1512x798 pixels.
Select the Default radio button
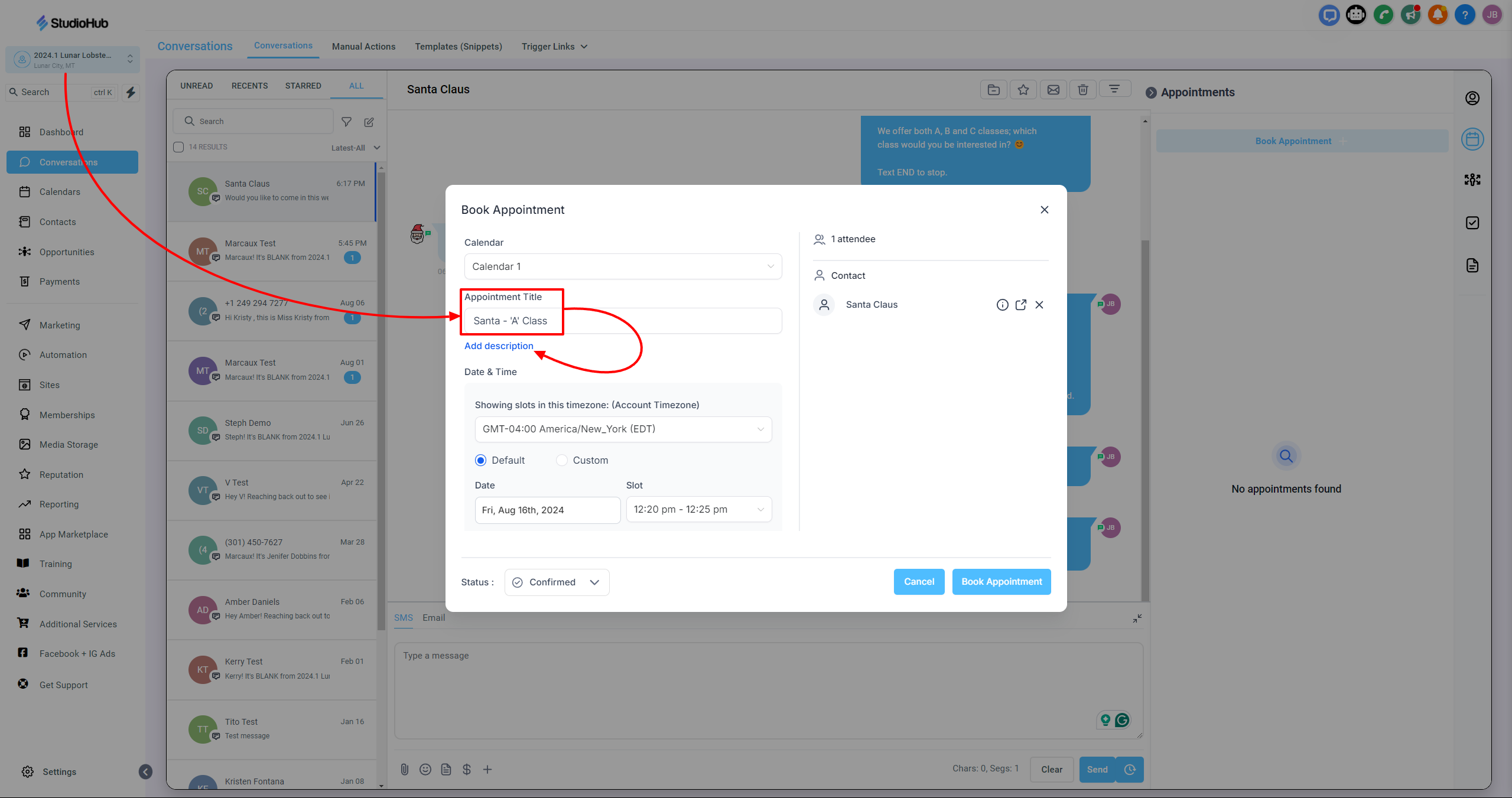point(481,460)
